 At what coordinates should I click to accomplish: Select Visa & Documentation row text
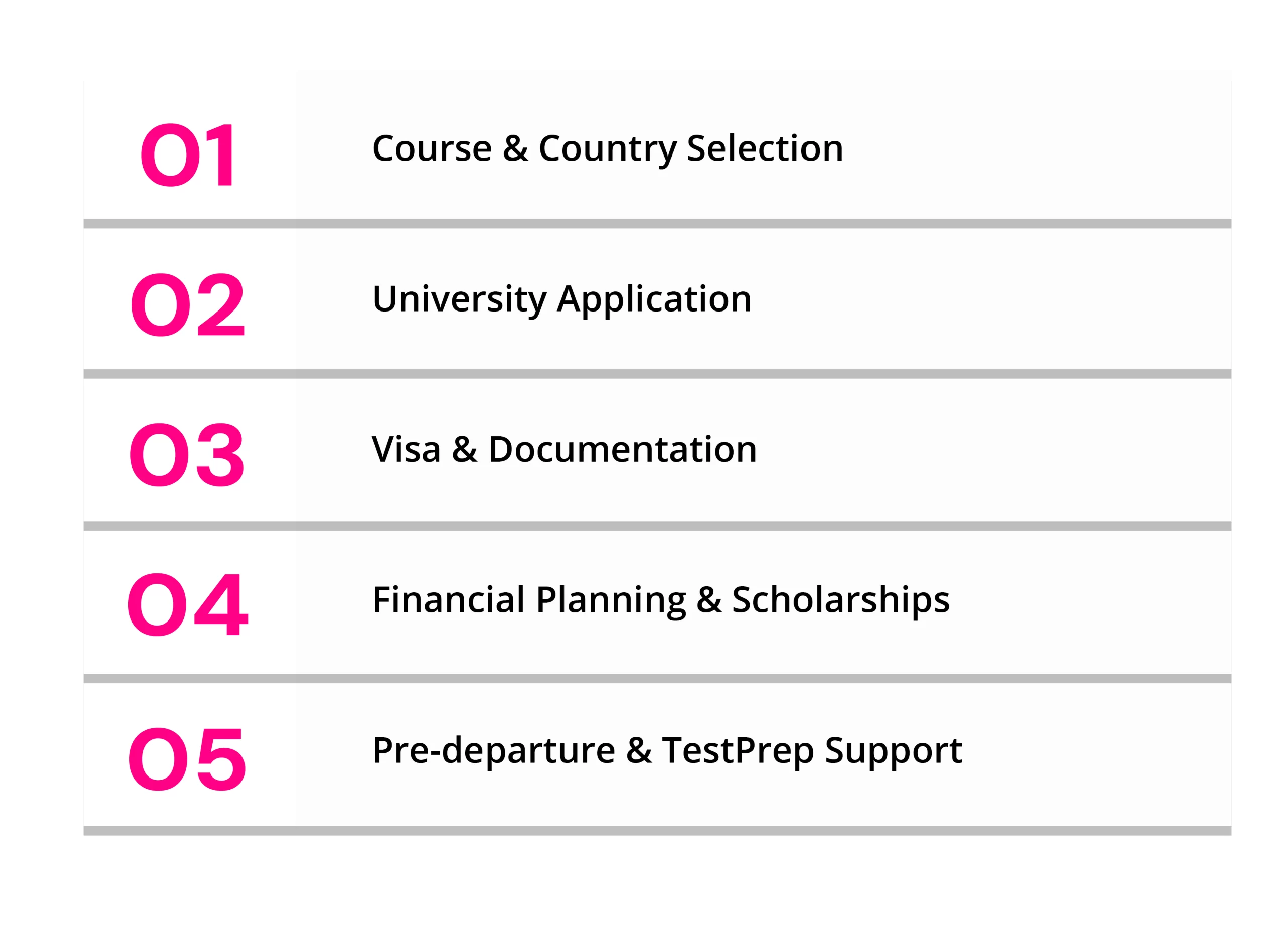tap(564, 450)
